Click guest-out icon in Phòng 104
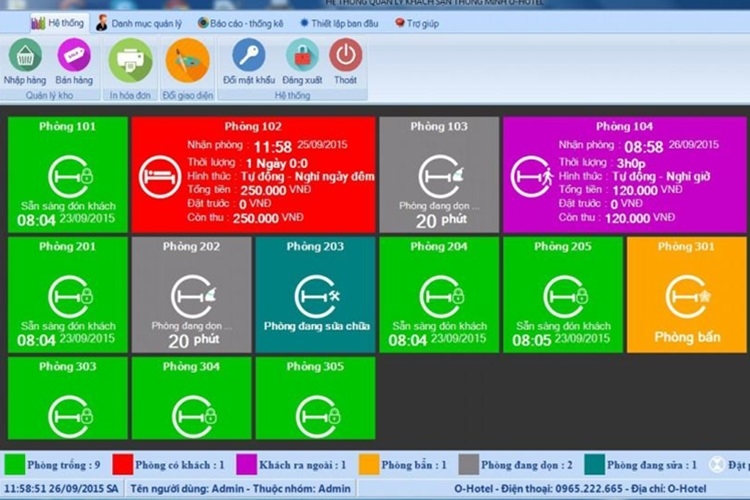 531,177
